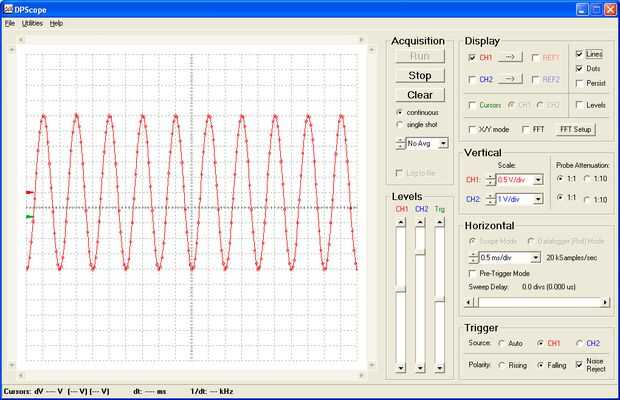
Task: Click the timebase stepper spinner
Action: (x=474, y=258)
